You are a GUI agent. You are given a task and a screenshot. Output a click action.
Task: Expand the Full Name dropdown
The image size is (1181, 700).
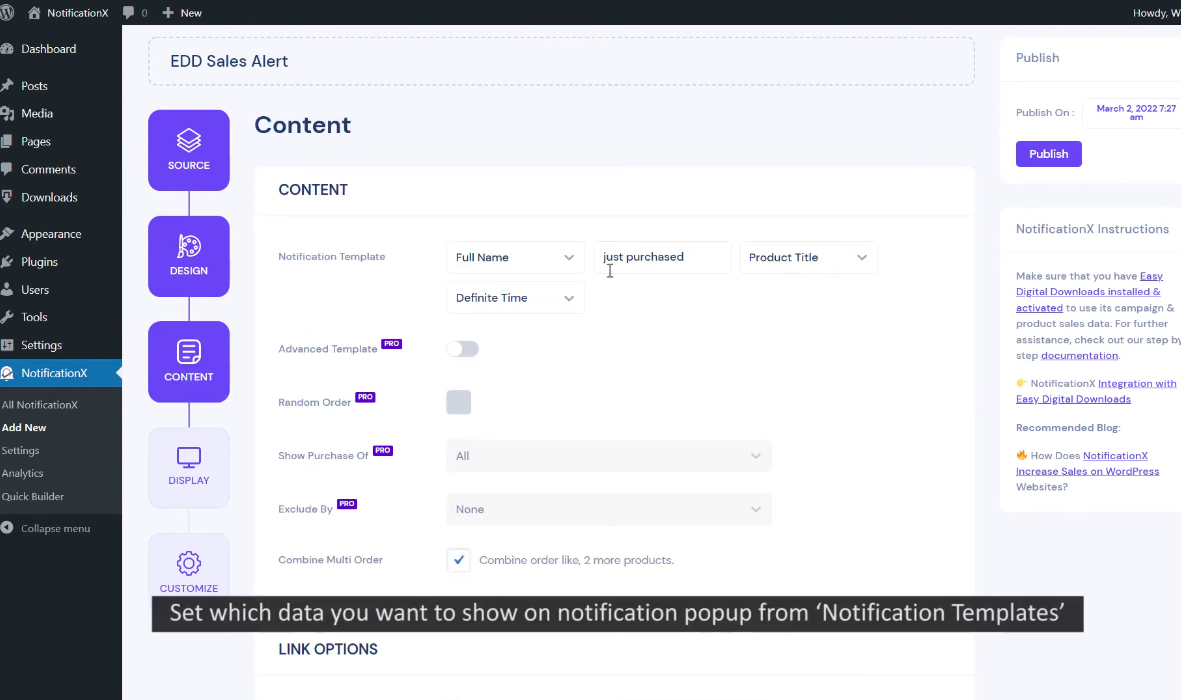pos(514,257)
